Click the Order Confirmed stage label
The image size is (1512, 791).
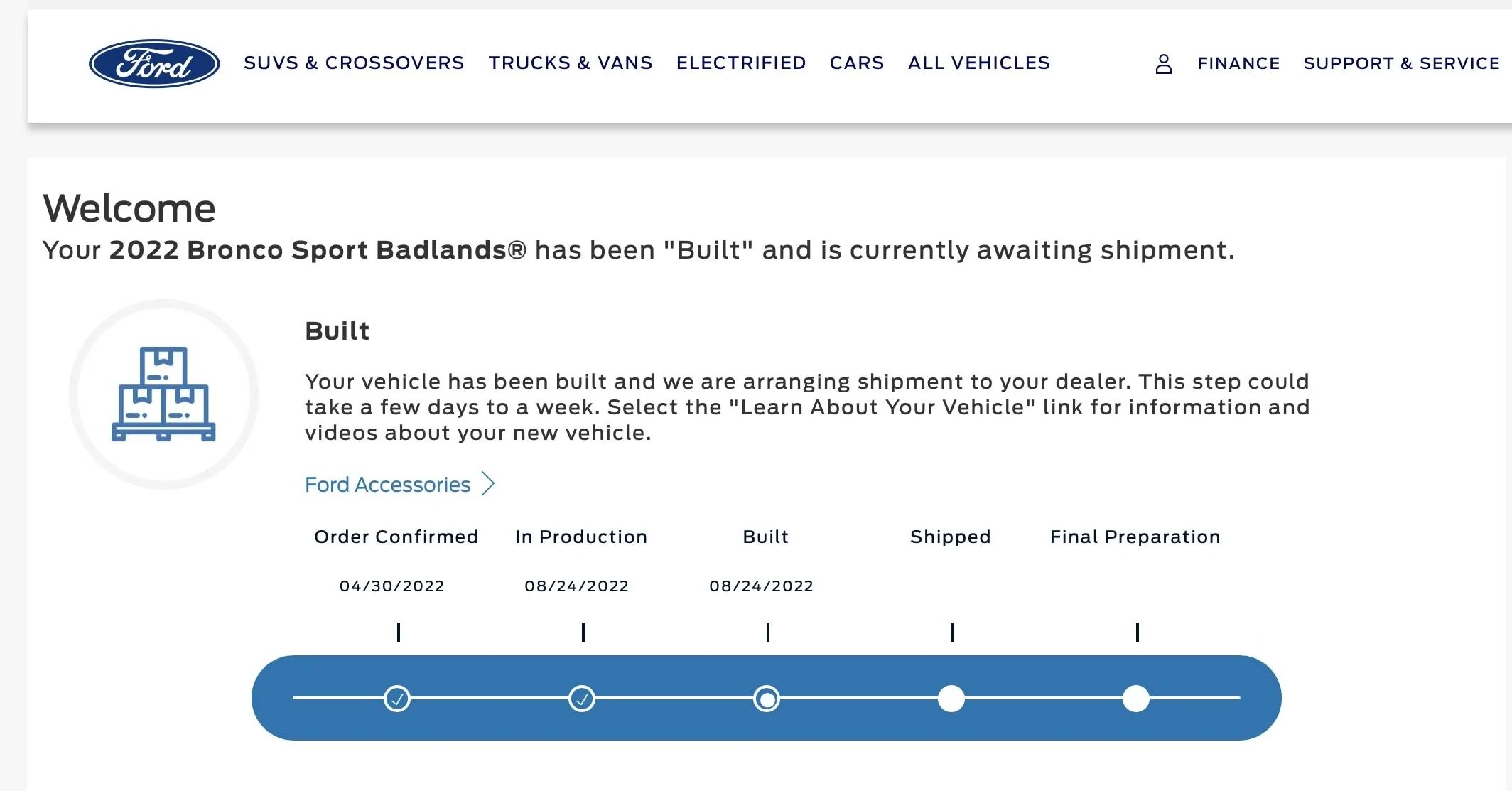(x=396, y=537)
